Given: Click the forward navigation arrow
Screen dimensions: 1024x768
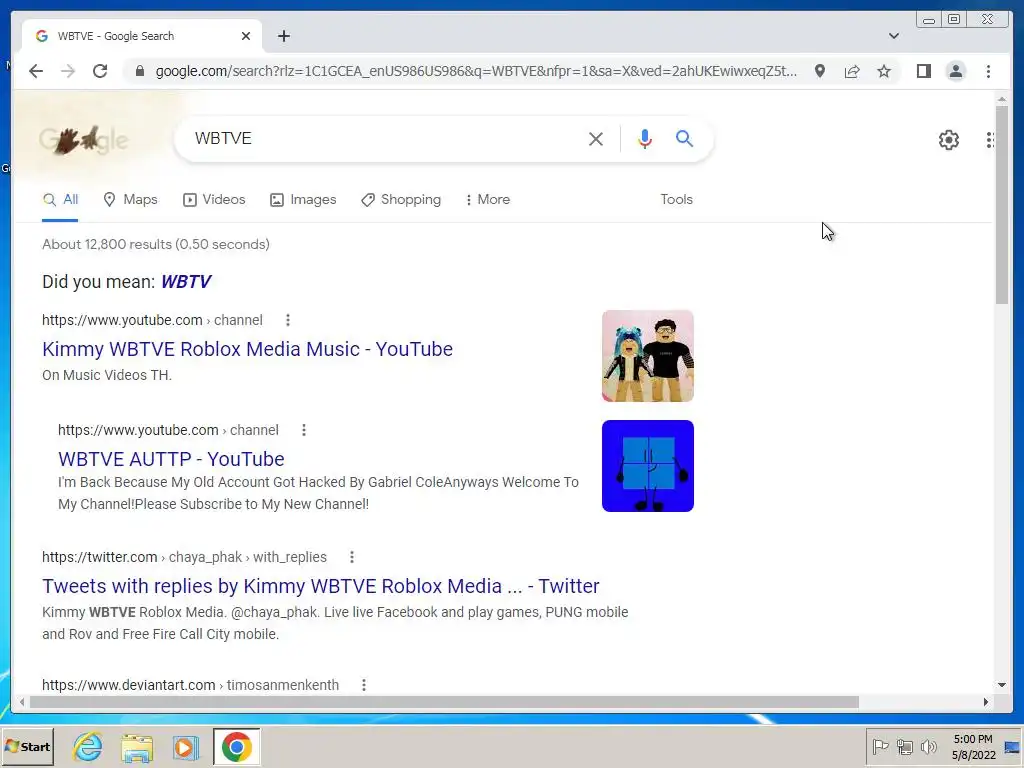Looking at the screenshot, I should pyautogui.click(x=68, y=71).
